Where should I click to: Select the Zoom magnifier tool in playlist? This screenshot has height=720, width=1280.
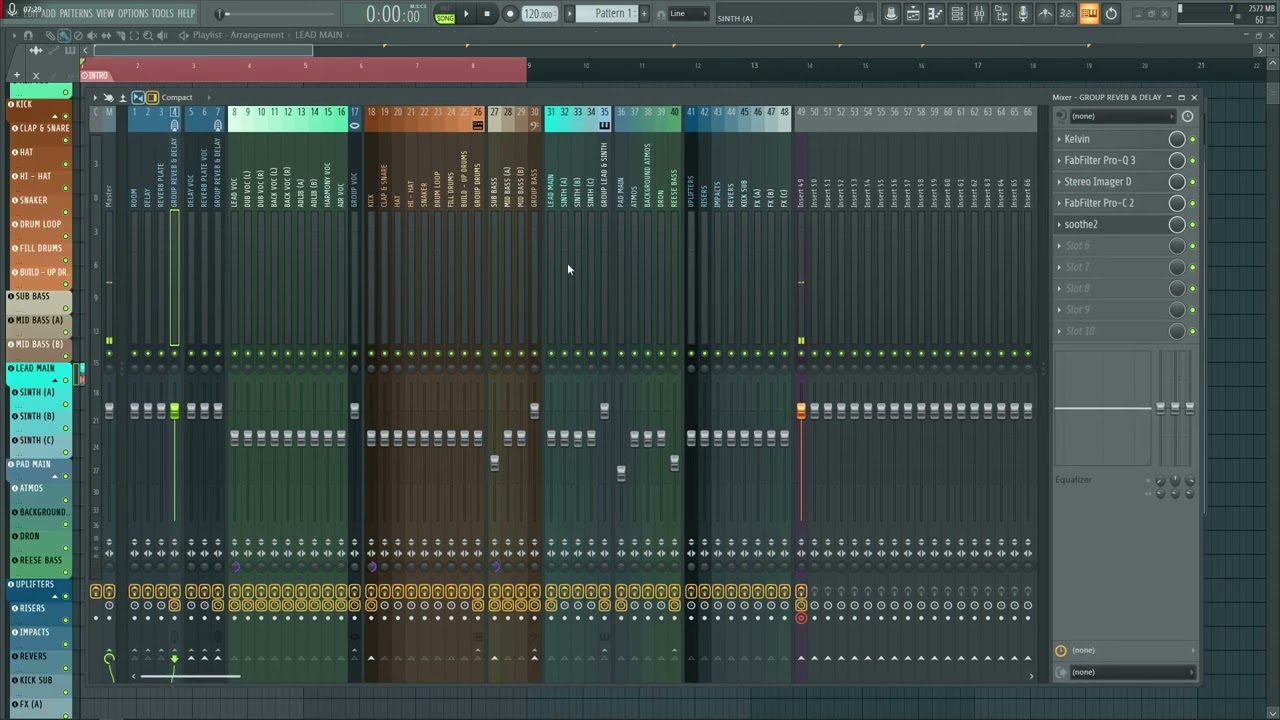[x=148, y=35]
